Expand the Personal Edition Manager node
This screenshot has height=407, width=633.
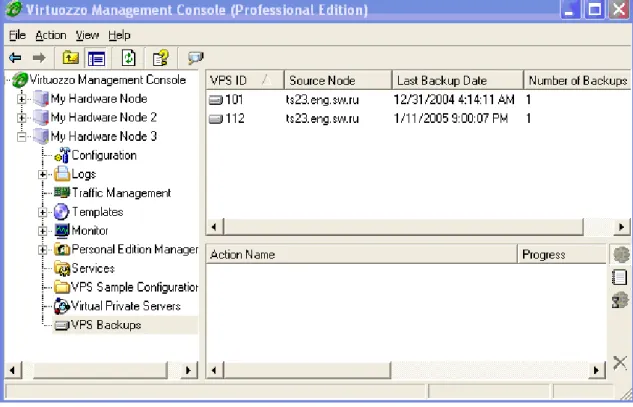pos(43,250)
